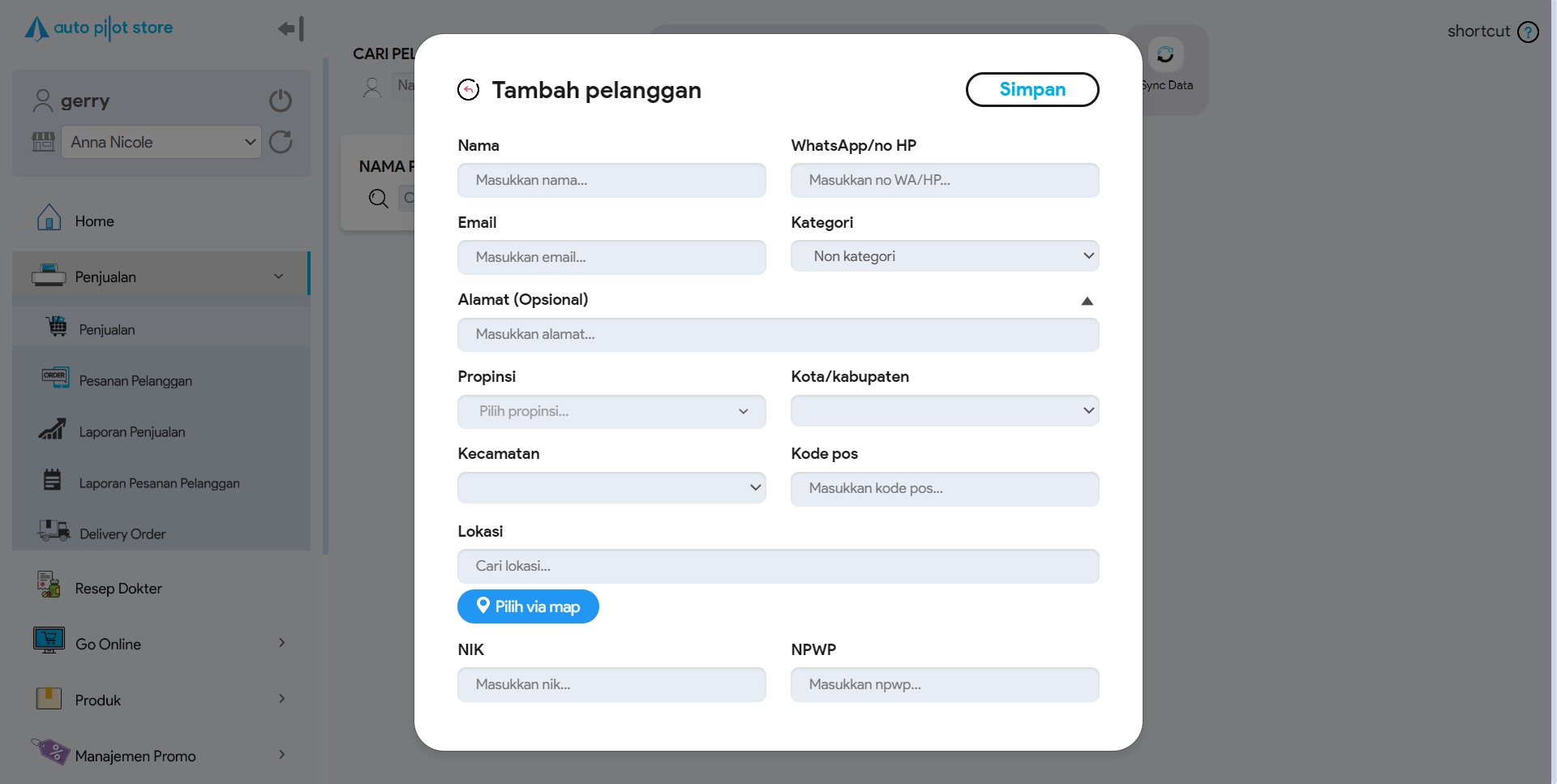Click the Simpan button
The width and height of the screenshot is (1557, 784).
coord(1032,89)
